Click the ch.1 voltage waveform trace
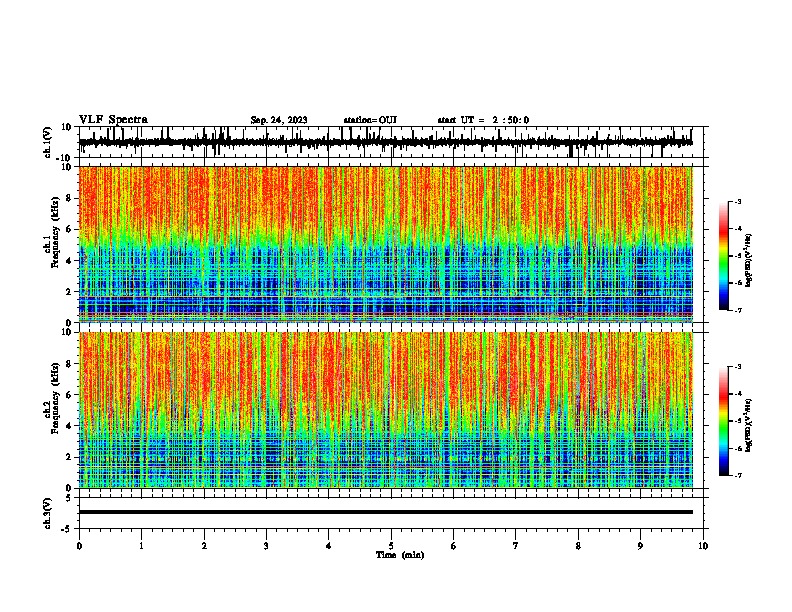Image resolution: width=792 pixels, height=612 pixels. tap(385, 142)
